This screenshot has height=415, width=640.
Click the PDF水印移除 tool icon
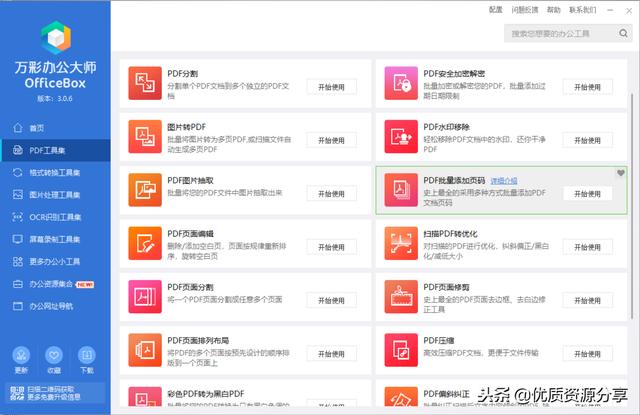tap(401, 136)
